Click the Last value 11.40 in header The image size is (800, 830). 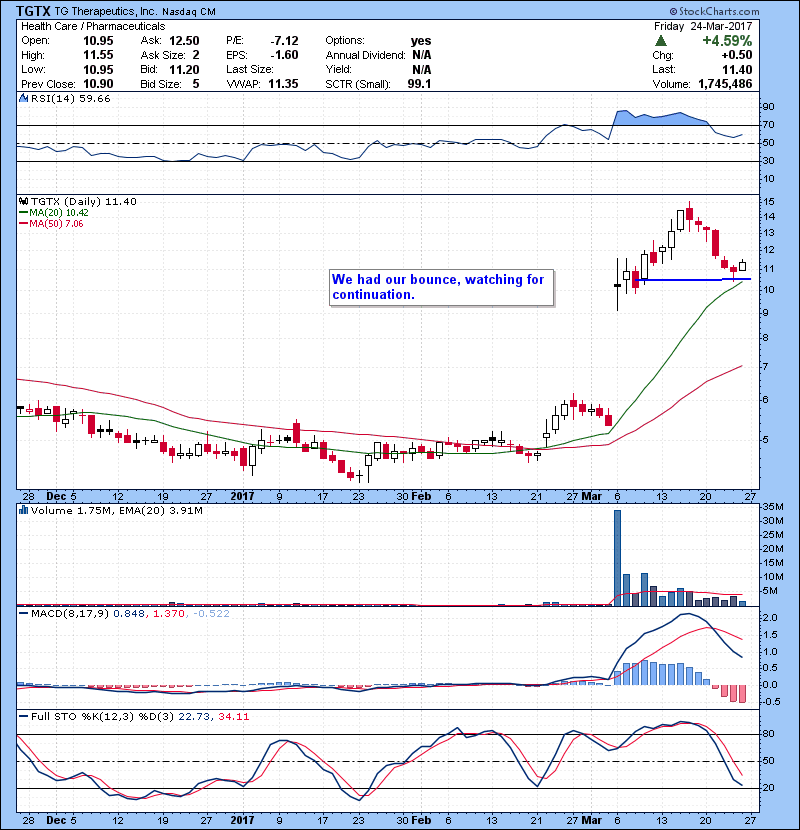[x=737, y=69]
